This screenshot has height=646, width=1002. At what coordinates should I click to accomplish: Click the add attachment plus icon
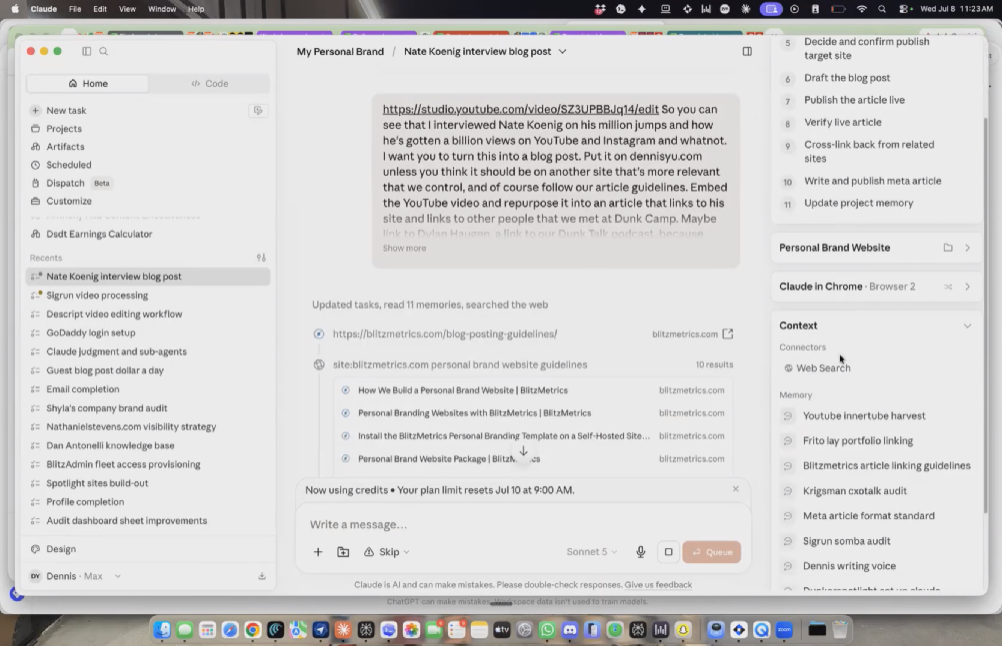[318, 552]
